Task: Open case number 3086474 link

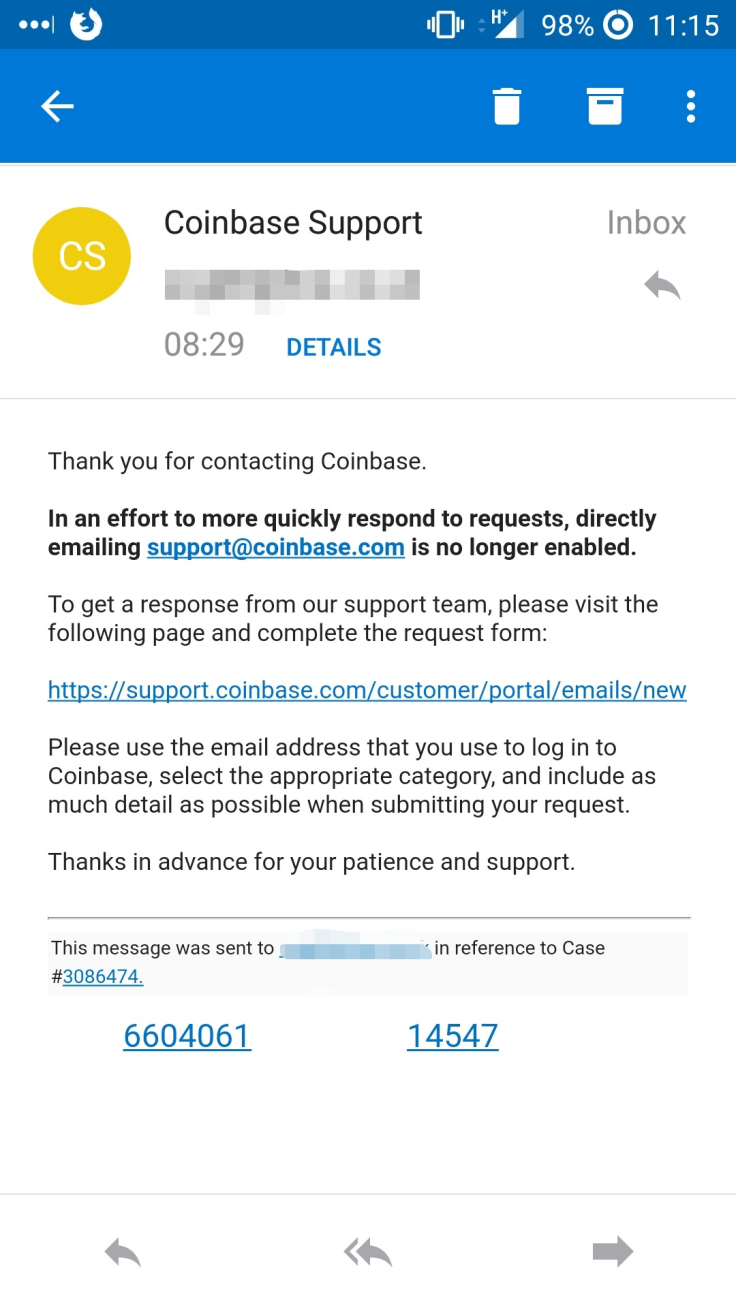Action: pos(103,977)
